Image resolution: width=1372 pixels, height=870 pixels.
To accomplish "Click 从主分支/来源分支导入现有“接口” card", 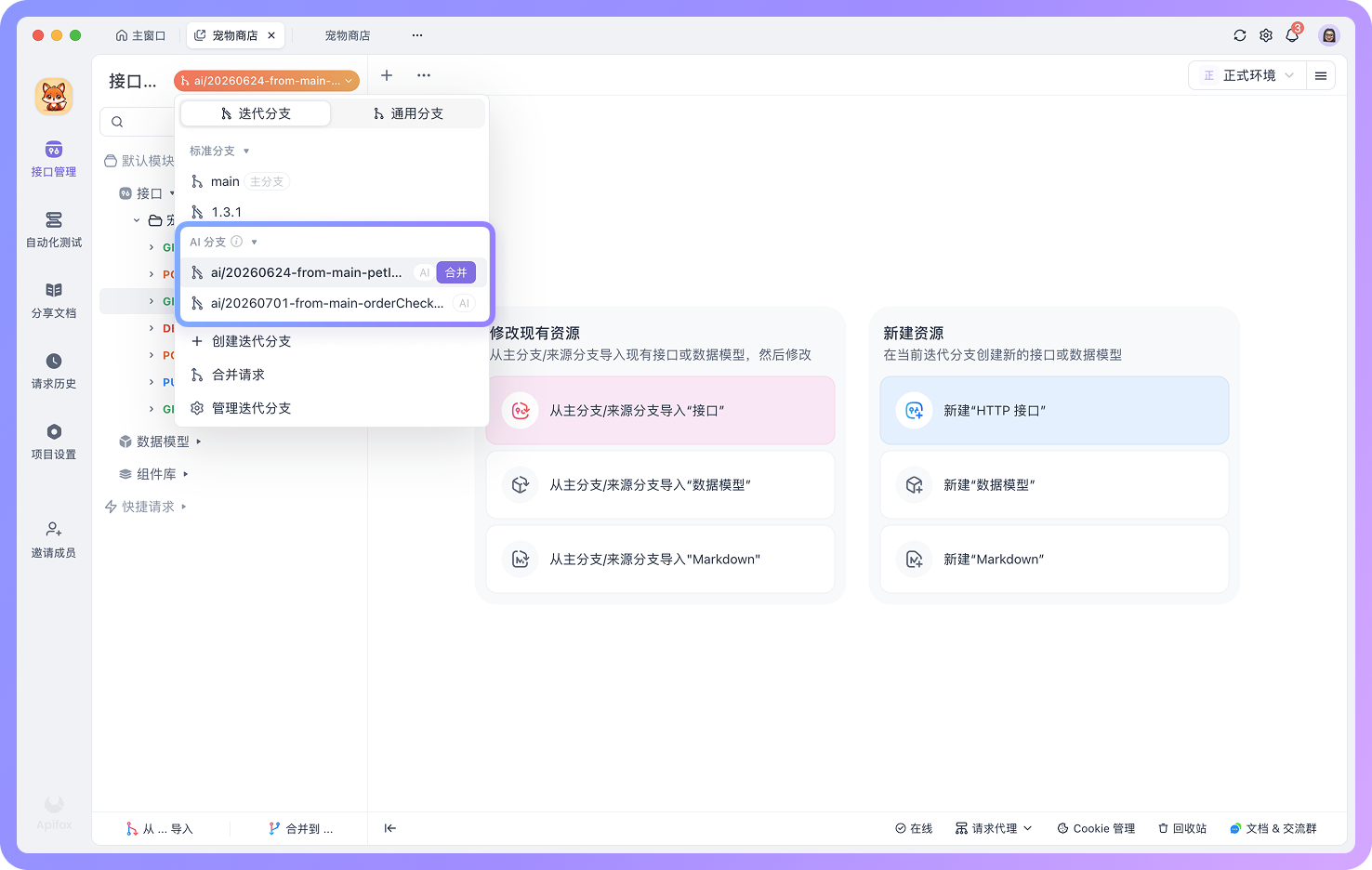I will pyautogui.click(x=660, y=411).
